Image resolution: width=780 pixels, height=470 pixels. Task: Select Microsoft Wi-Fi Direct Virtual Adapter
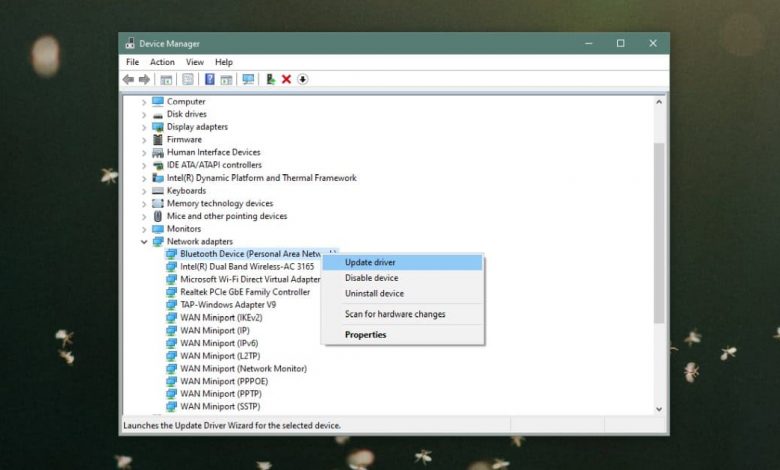(x=250, y=280)
